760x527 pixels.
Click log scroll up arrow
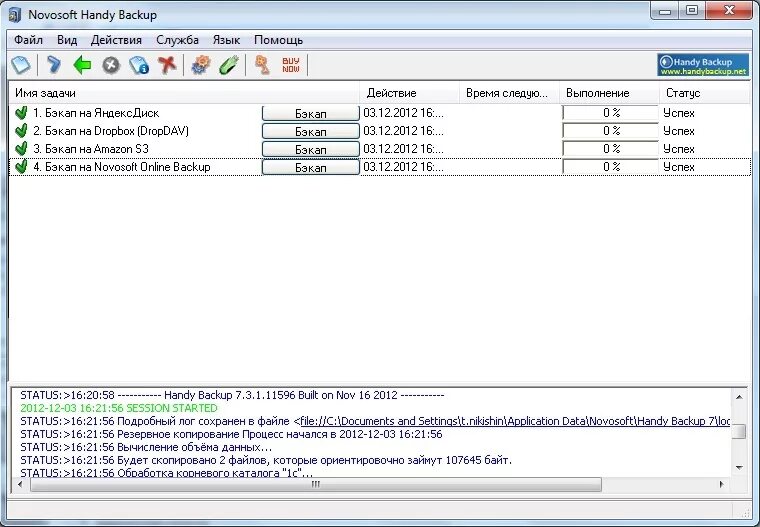[739, 397]
